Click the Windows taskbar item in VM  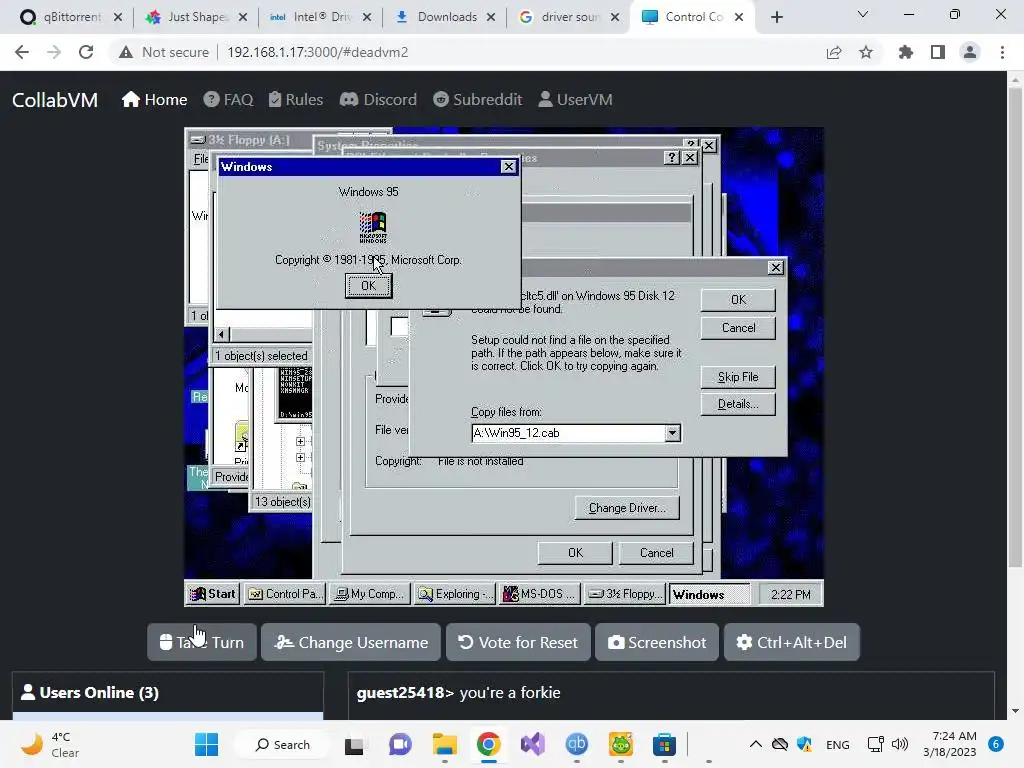click(709, 594)
